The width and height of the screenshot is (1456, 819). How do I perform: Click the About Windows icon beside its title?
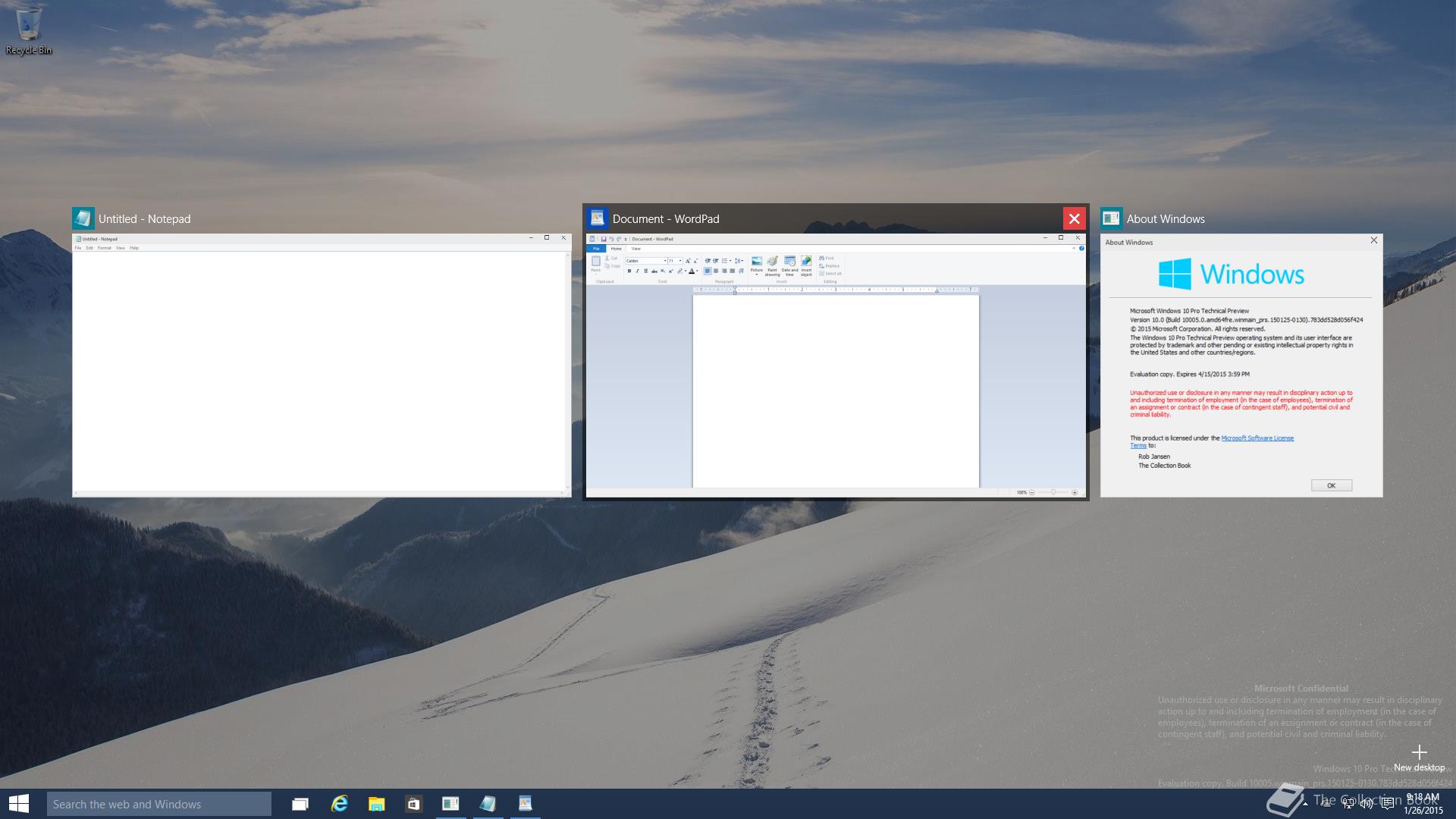pyautogui.click(x=1112, y=218)
